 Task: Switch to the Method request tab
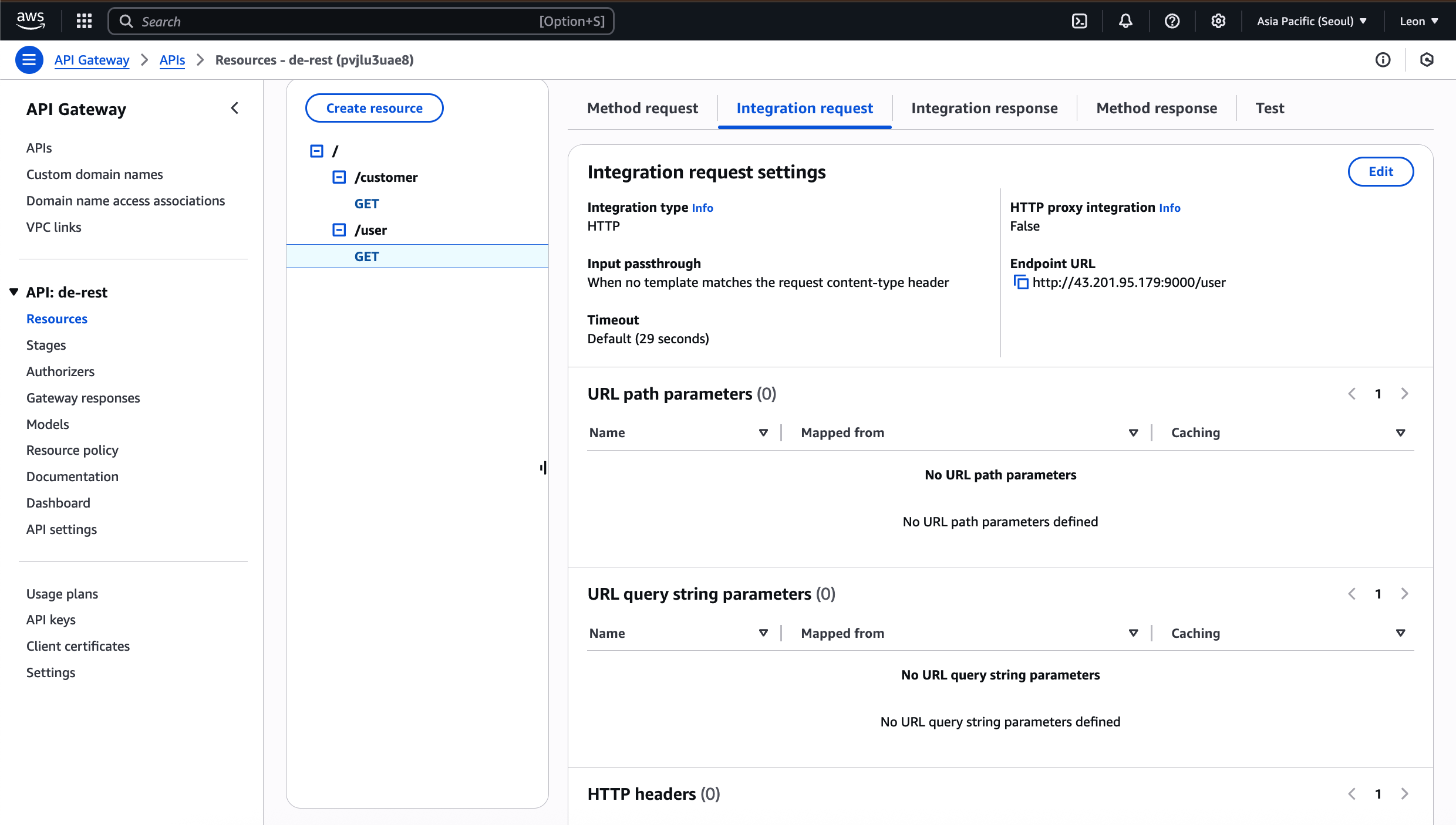tap(642, 108)
